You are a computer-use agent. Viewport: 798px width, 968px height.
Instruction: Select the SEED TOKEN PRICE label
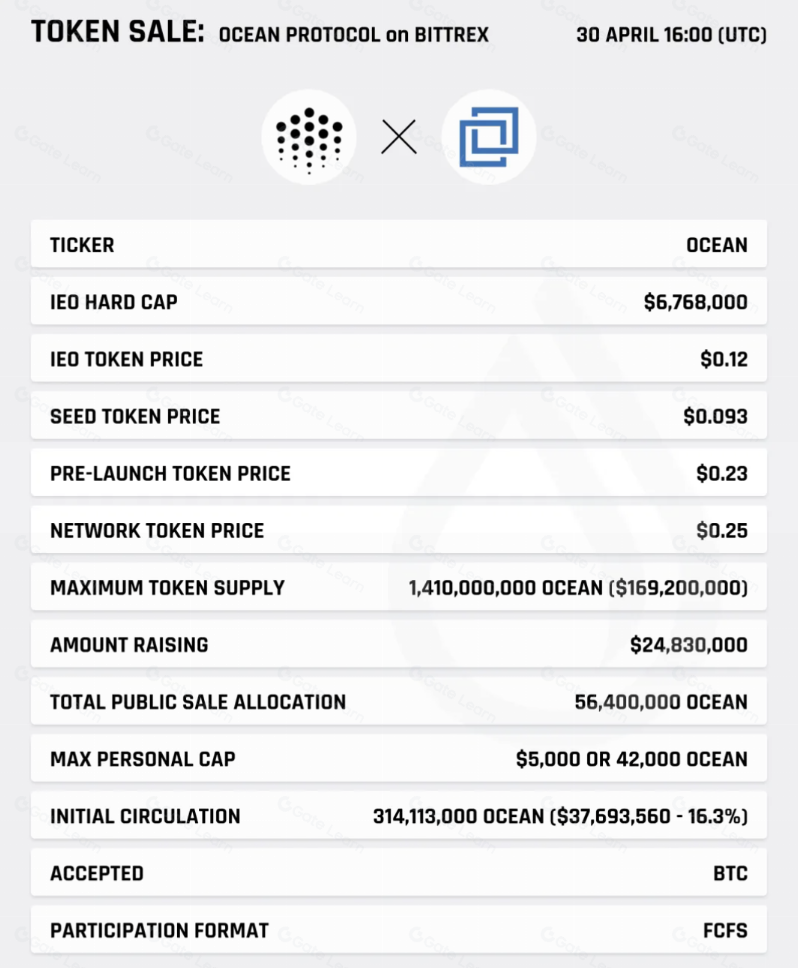click(135, 416)
